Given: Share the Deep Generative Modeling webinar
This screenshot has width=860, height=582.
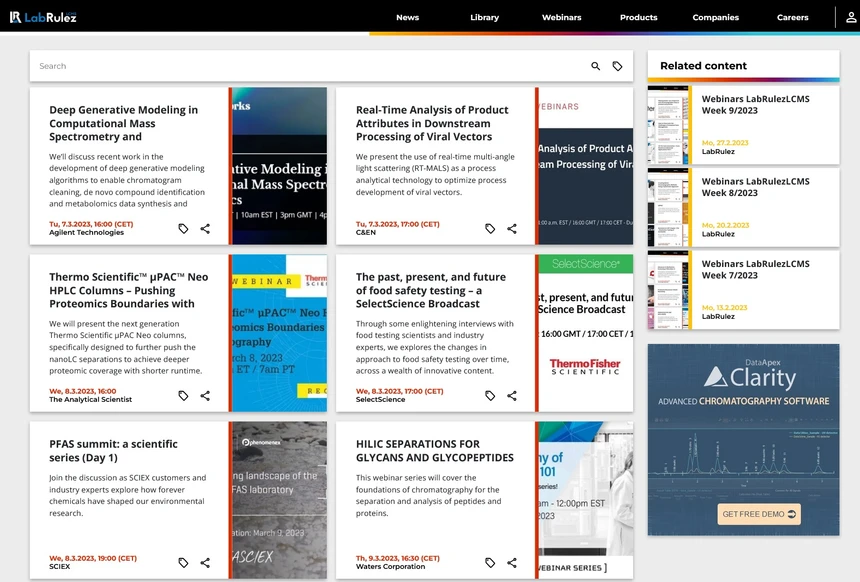Looking at the screenshot, I should pyautogui.click(x=205, y=229).
